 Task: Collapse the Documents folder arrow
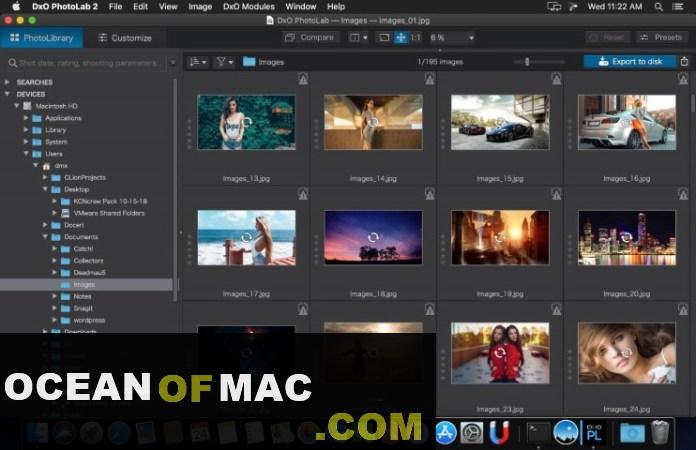point(45,237)
